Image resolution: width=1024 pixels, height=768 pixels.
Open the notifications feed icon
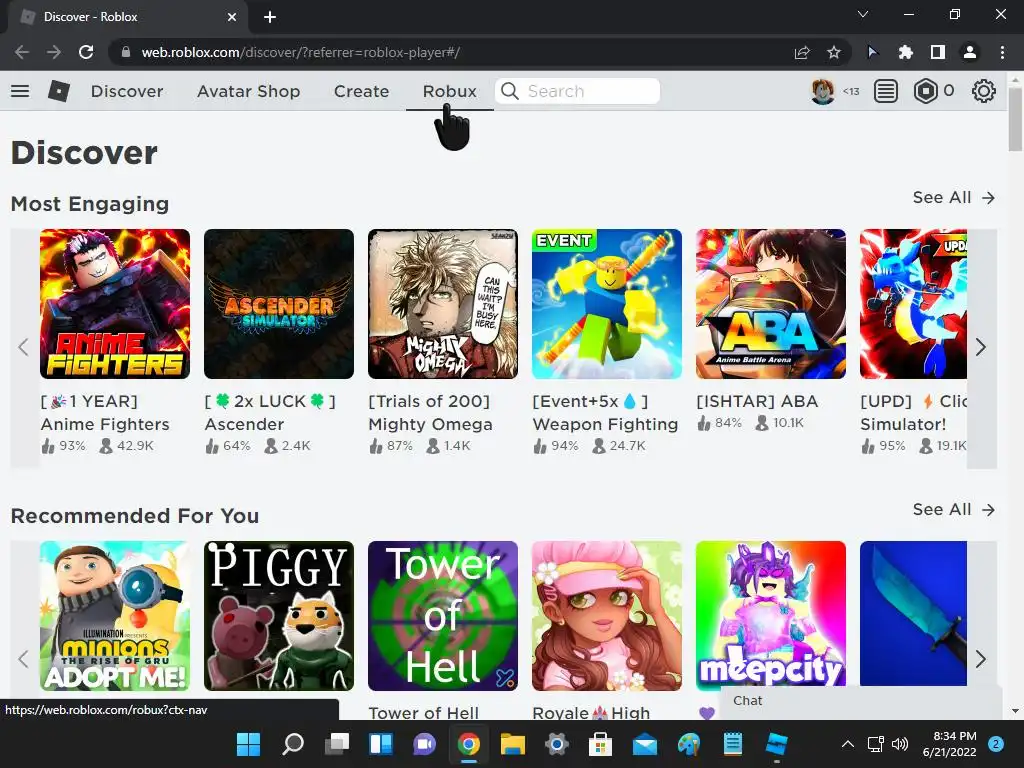click(x=886, y=91)
